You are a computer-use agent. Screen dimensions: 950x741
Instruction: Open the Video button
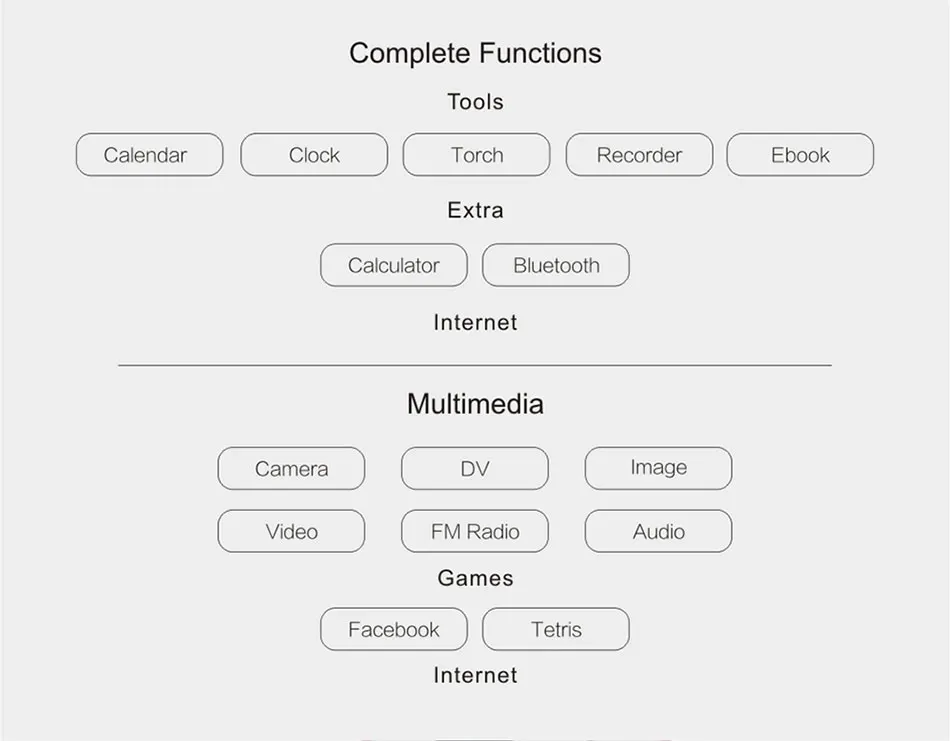tap(291, 531)
